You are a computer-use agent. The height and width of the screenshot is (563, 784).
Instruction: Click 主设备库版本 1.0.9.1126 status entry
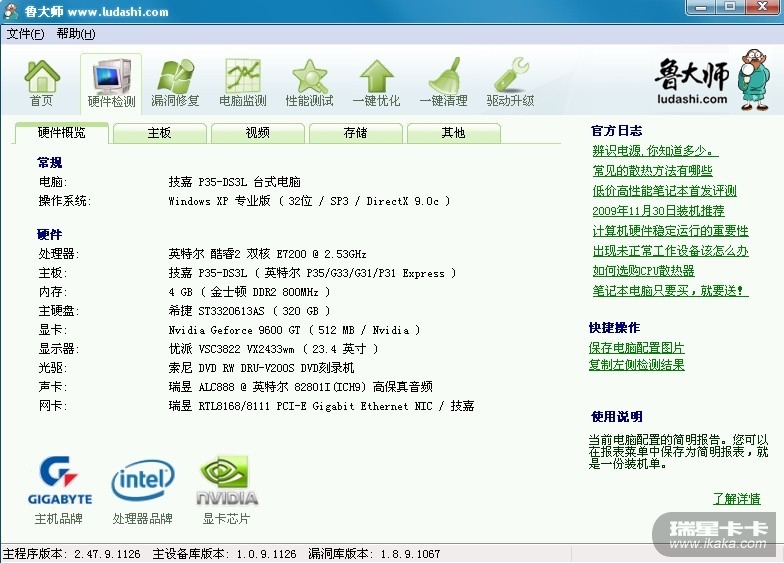(224, 554)
